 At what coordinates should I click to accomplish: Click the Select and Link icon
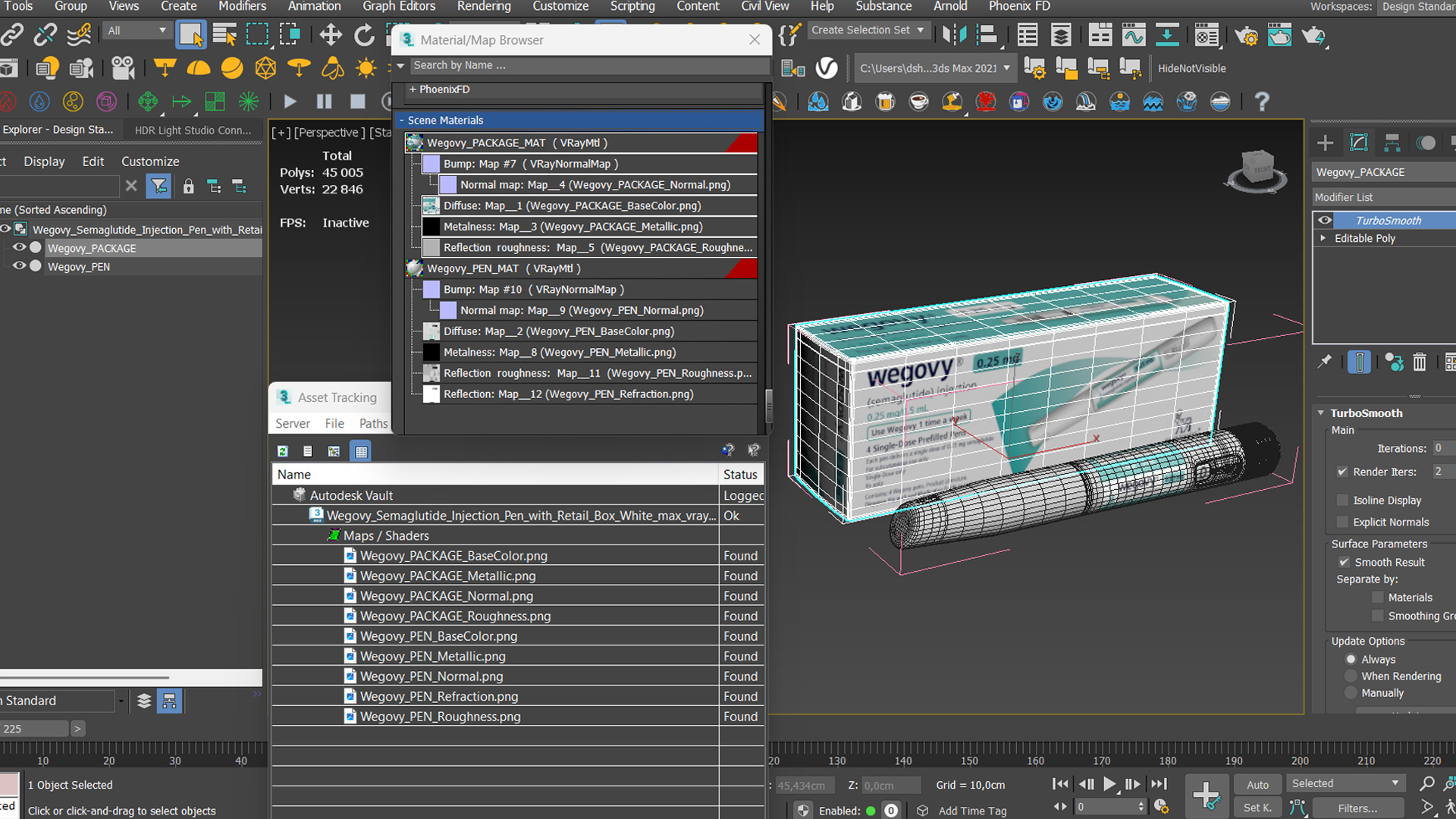point(12,35)
